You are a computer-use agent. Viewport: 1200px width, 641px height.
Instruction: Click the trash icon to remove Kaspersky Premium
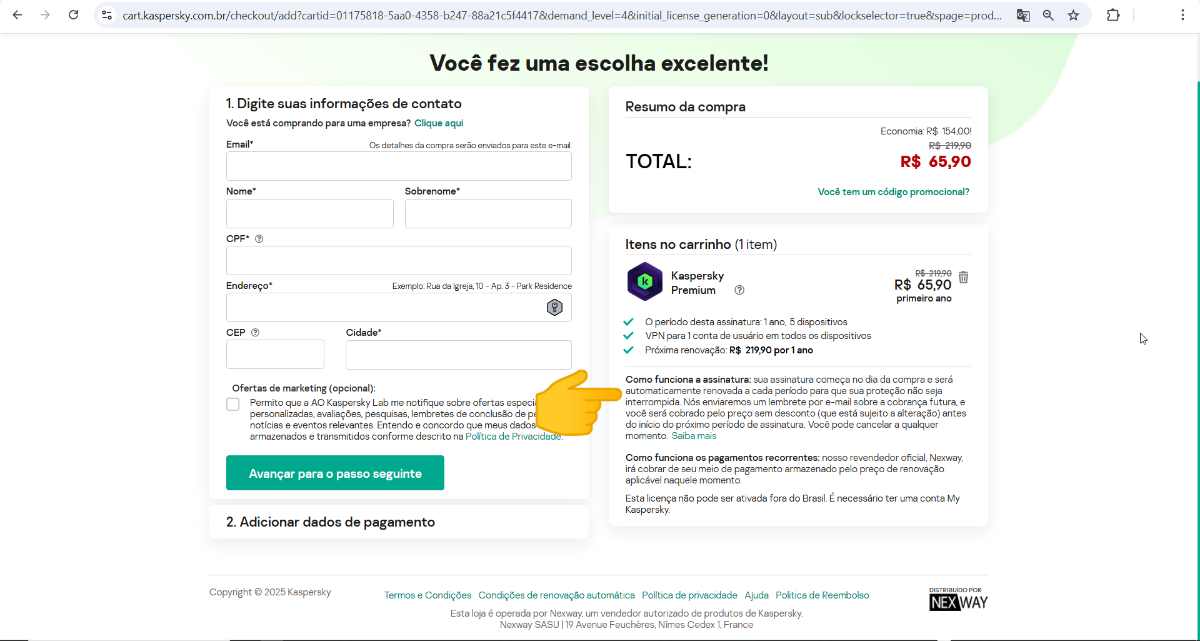(x=963, y=277)
